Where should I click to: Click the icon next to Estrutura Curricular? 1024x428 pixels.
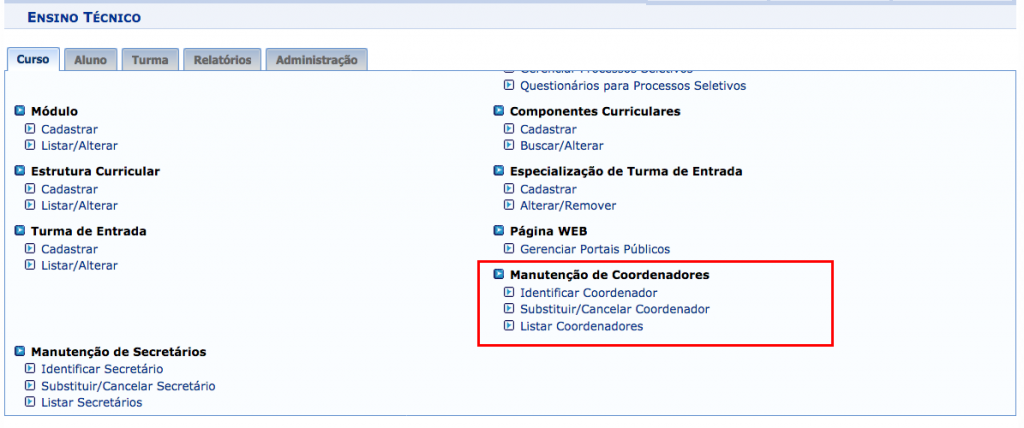[20, 171]
